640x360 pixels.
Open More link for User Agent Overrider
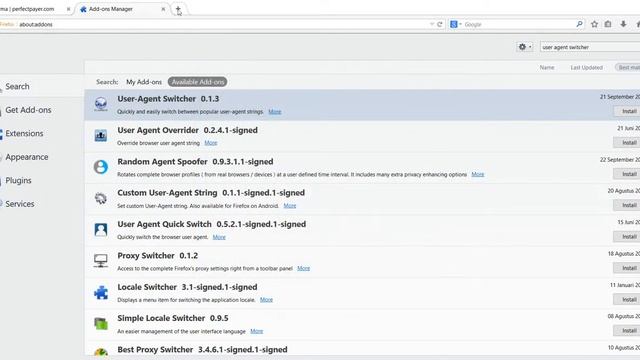(211, 143)
